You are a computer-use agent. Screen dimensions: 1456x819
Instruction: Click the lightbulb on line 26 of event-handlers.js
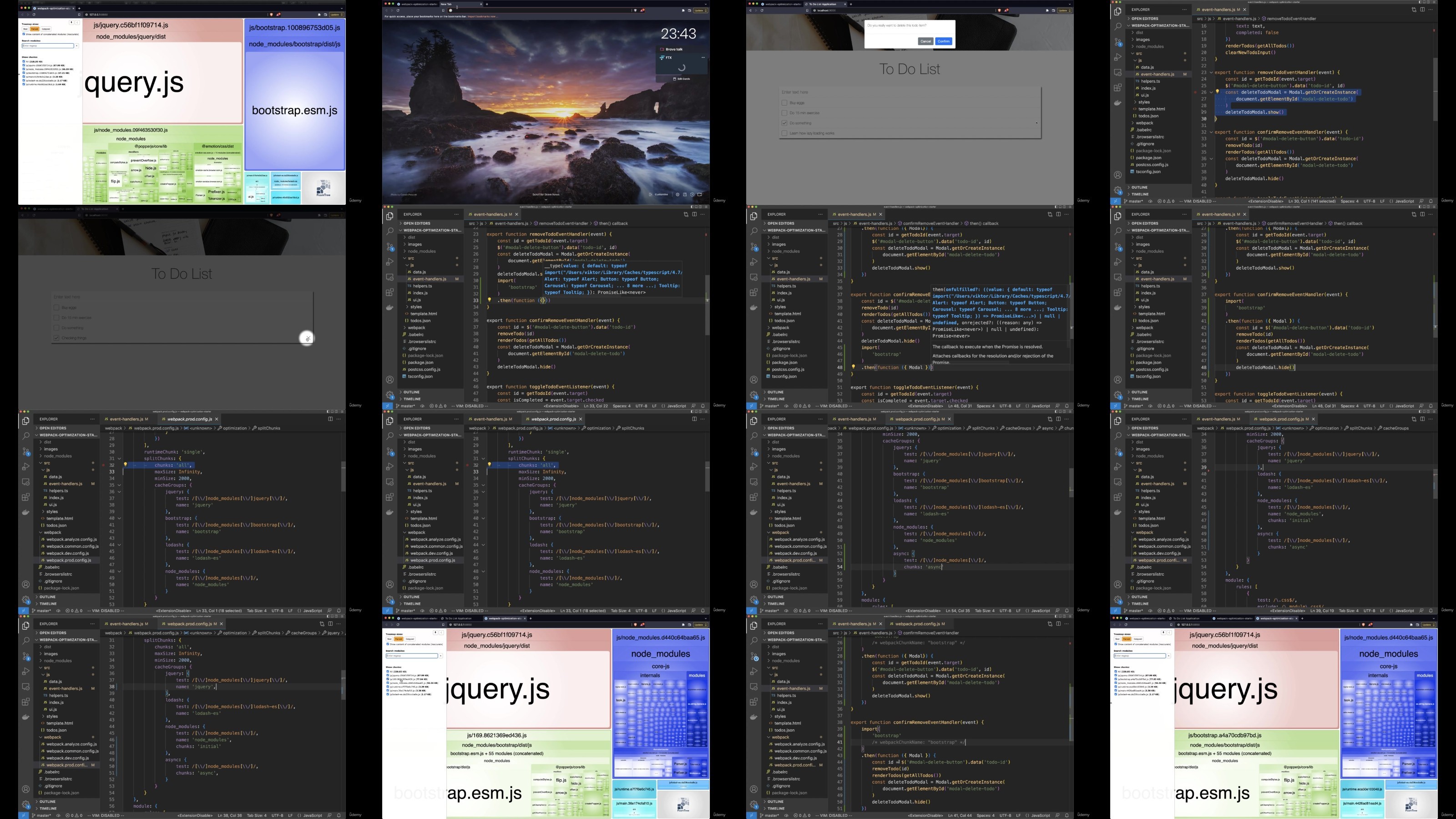click(x=1217, y=91)
